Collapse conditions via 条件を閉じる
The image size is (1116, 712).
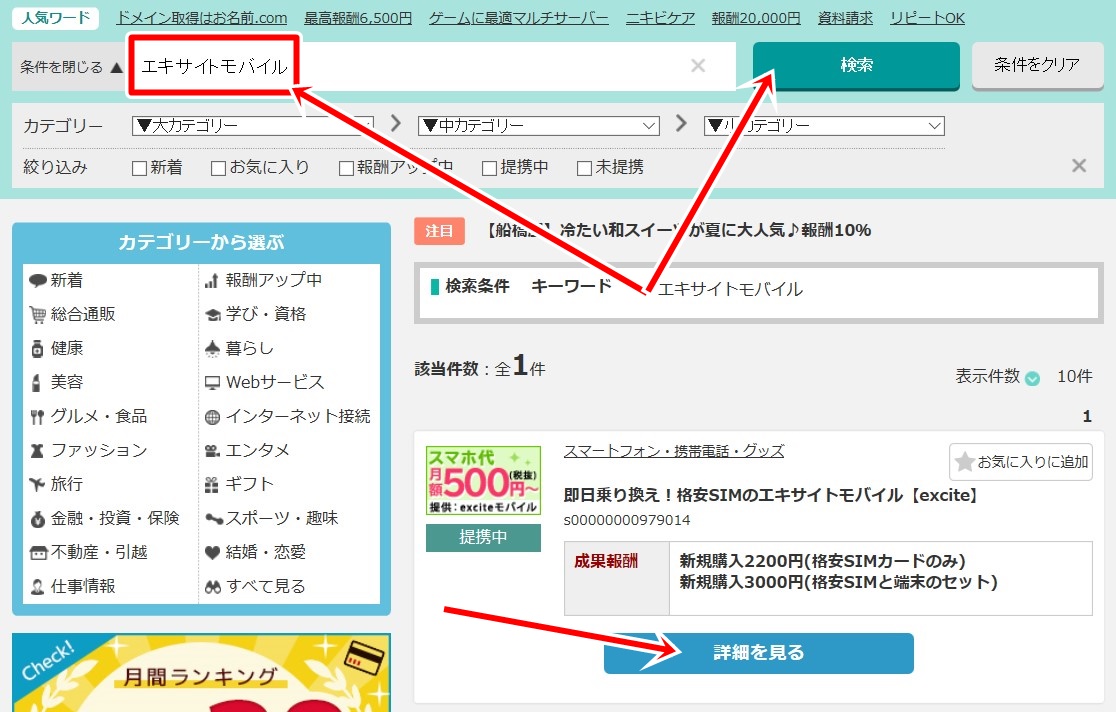70,67
